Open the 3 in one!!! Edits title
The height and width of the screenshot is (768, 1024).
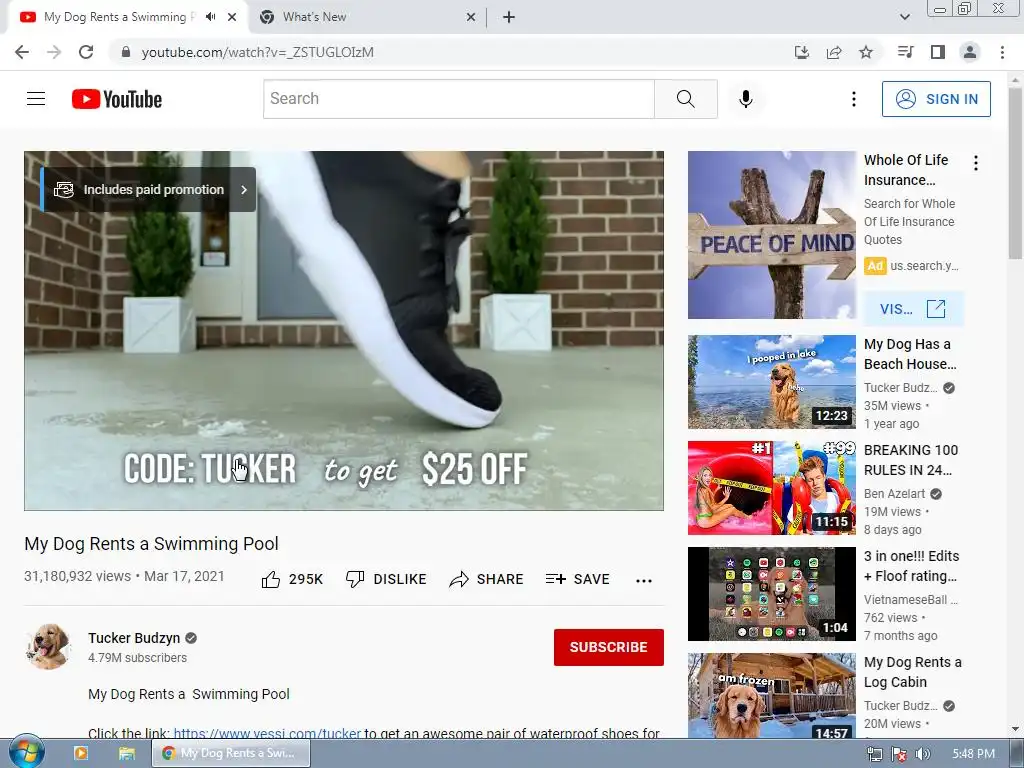point(912,566)
